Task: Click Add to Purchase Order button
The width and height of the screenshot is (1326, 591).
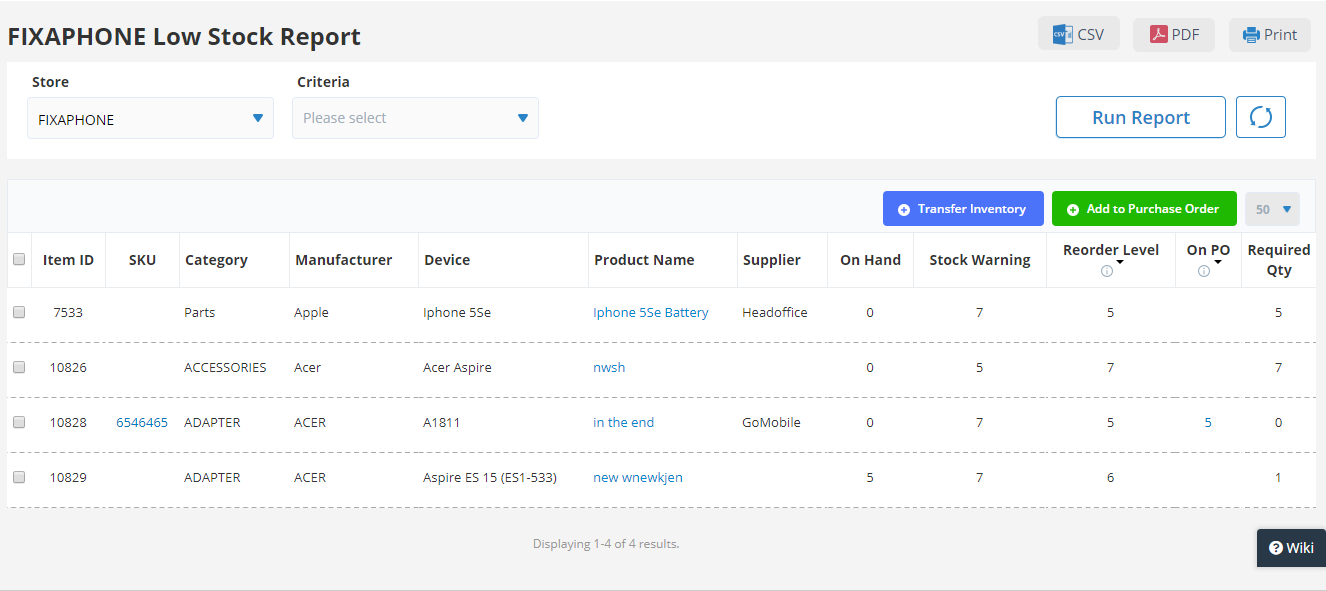Action: (x=1144, y=209)
